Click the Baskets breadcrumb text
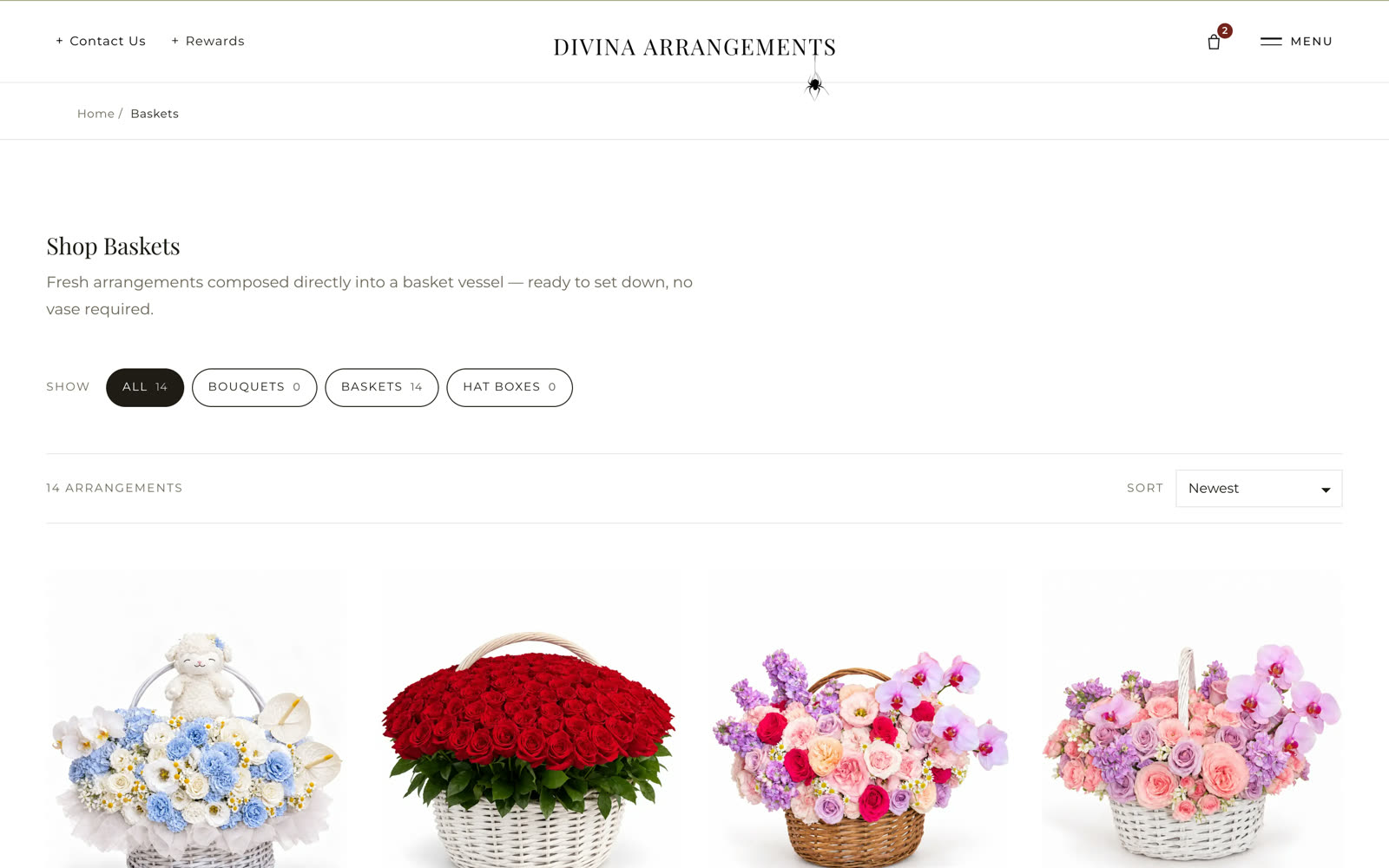The height and width of the screenshot is (868, 1389). (155, 114)
